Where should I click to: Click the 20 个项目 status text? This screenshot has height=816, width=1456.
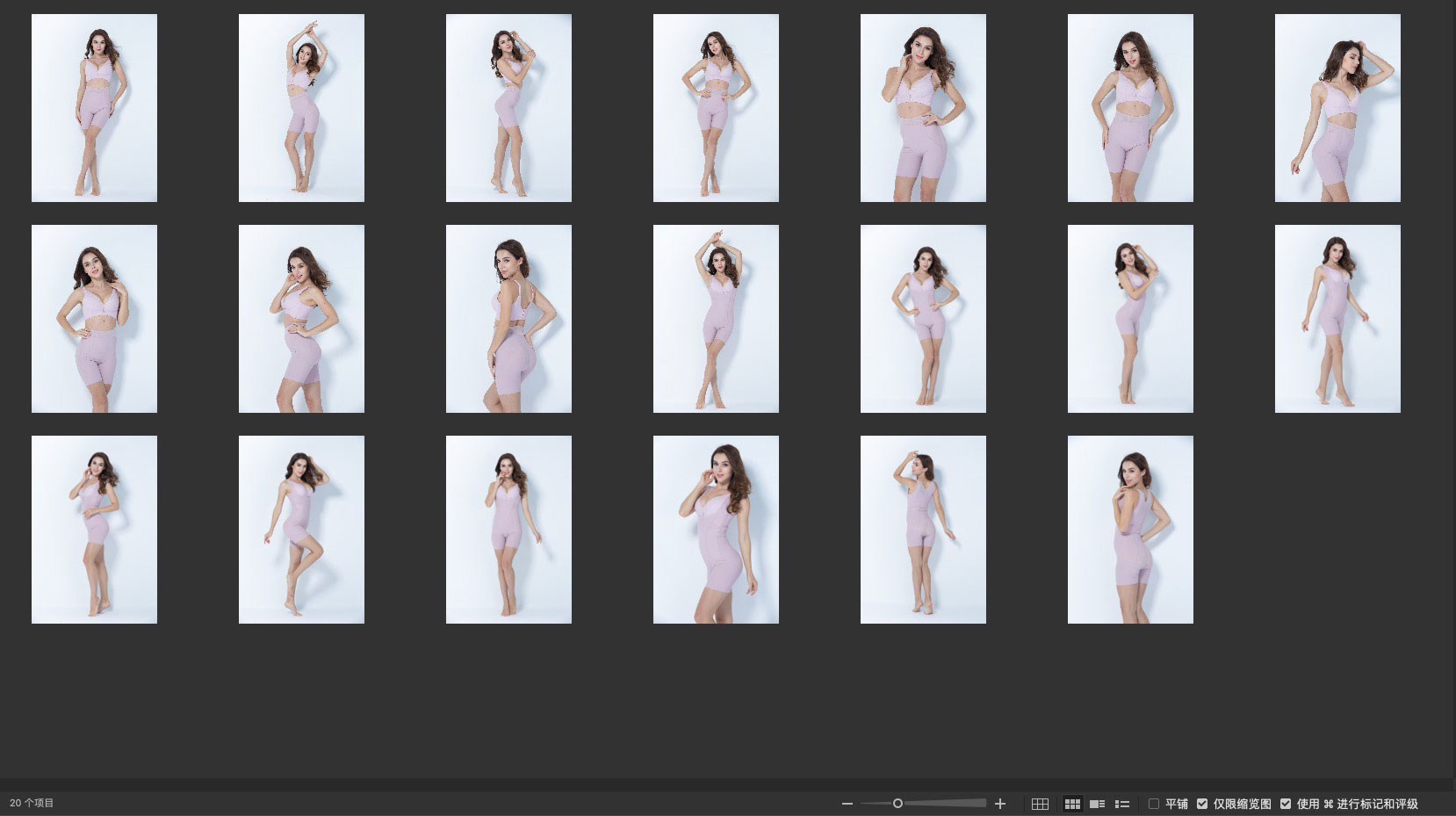pos(32,804)
